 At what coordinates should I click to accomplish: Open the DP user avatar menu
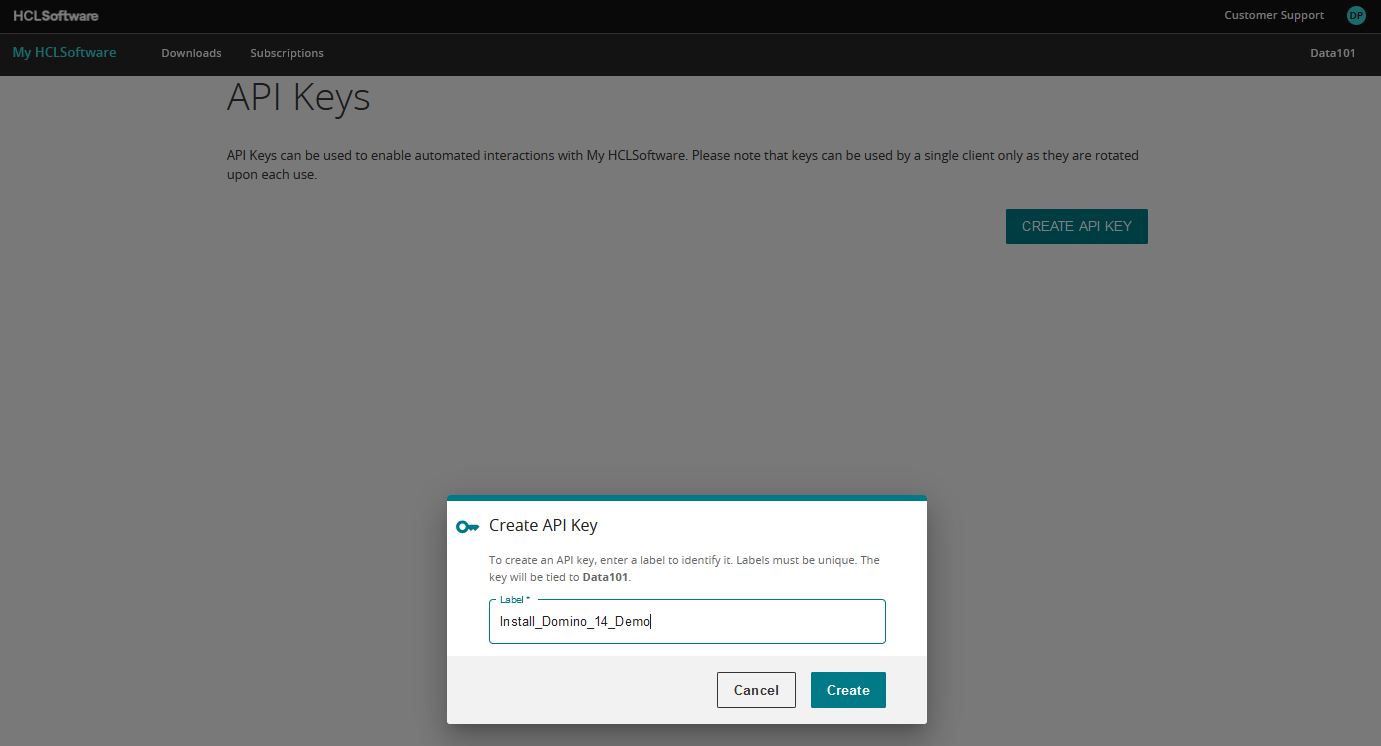(x=1356, y=15)
